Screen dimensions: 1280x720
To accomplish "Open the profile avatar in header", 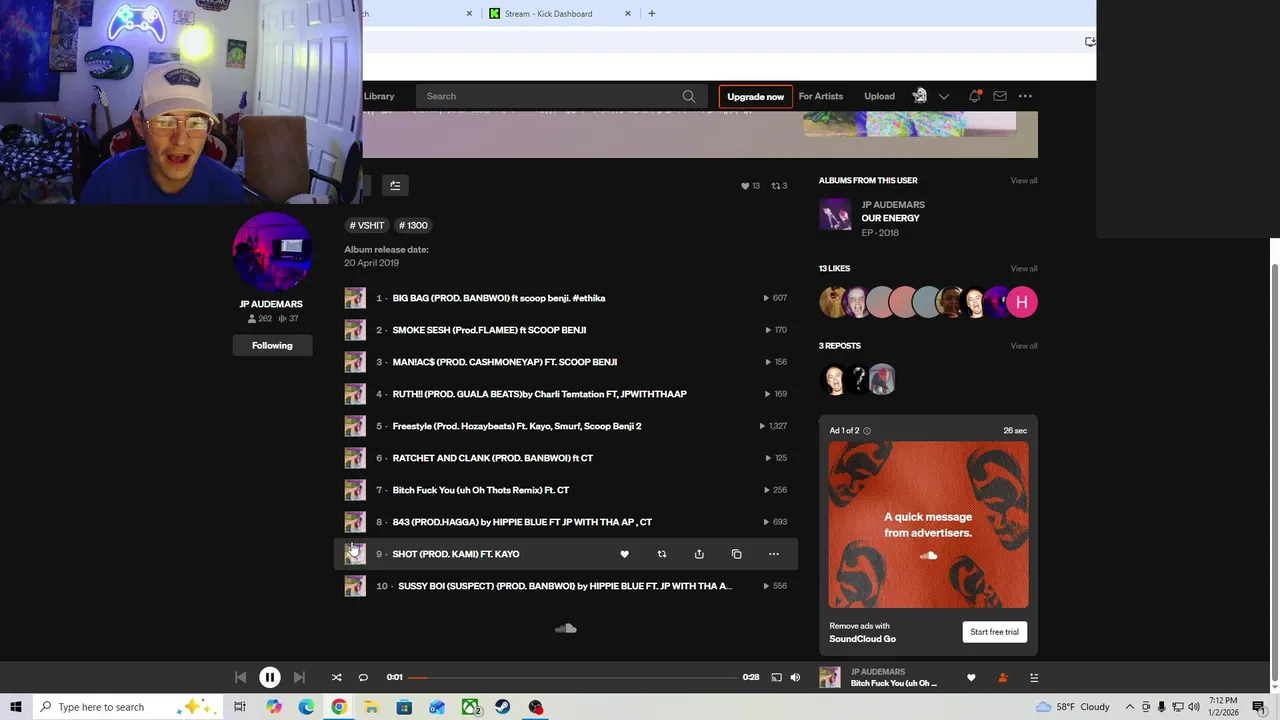I will click(x=919, y=96).
